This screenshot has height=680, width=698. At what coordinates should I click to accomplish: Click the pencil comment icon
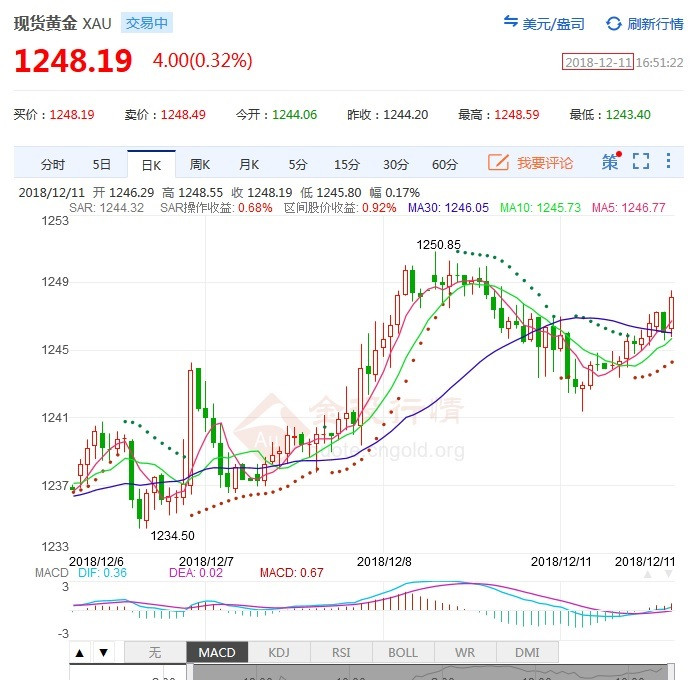pos(498,163)
